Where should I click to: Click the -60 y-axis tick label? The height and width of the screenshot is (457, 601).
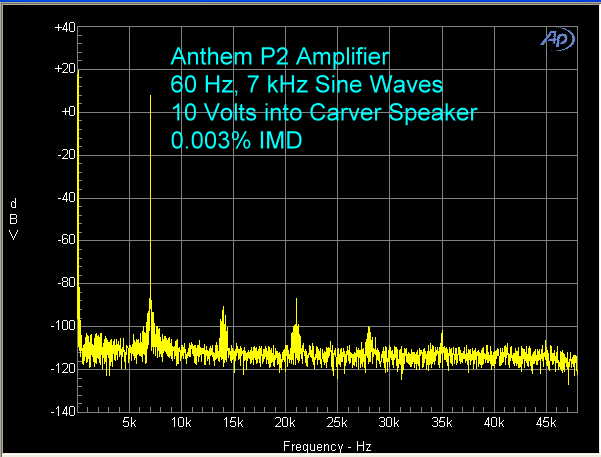[x=66, y=240]
